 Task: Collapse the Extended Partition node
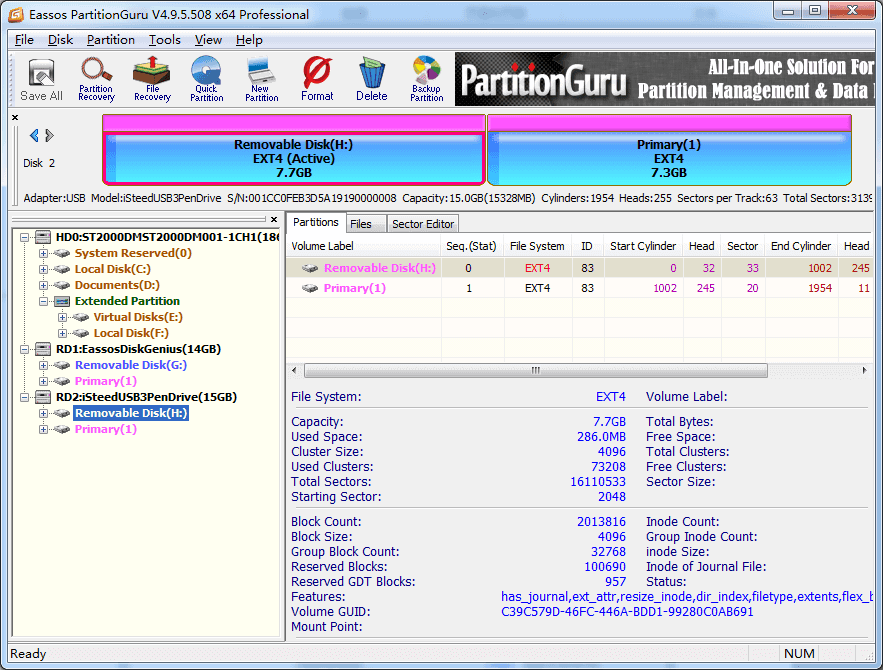coord(43,301)
